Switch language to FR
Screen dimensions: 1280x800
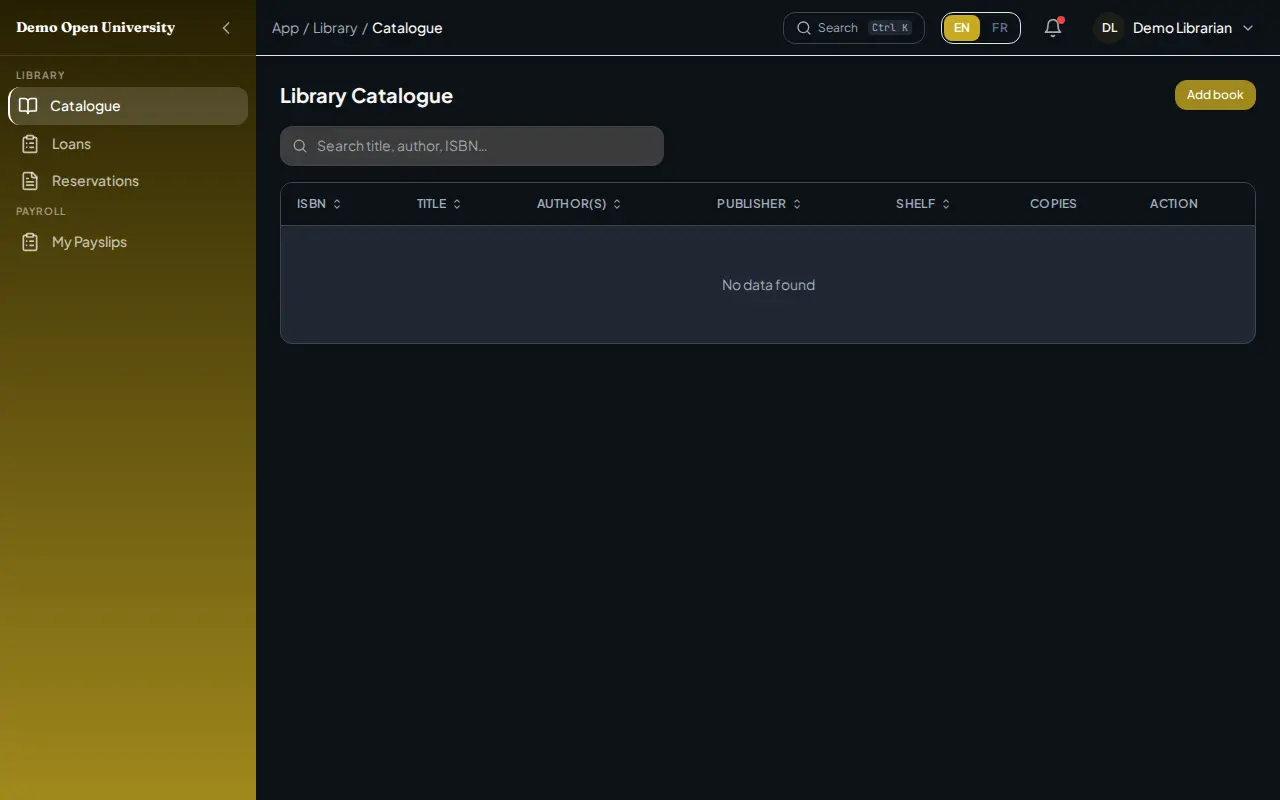click(1000, 28)
